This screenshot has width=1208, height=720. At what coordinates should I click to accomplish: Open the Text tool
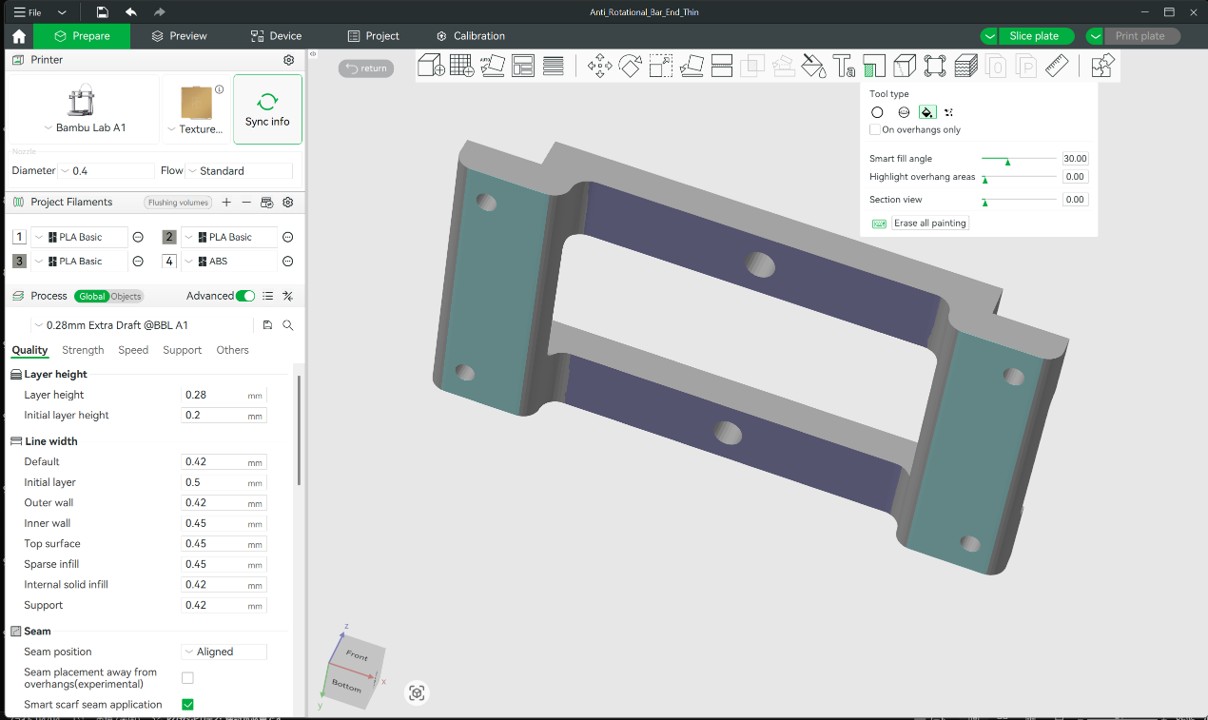(845, 66)
